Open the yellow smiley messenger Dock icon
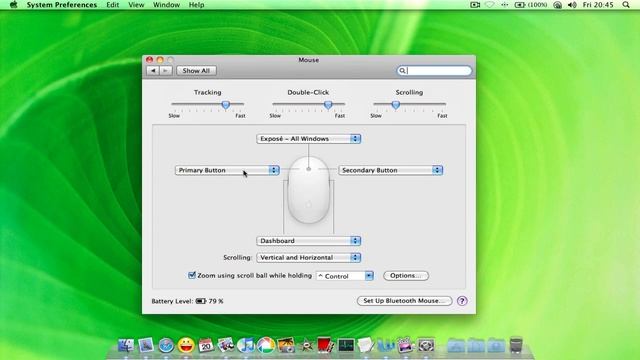Viewport: 640px width, 360px height. pos(186,345)
